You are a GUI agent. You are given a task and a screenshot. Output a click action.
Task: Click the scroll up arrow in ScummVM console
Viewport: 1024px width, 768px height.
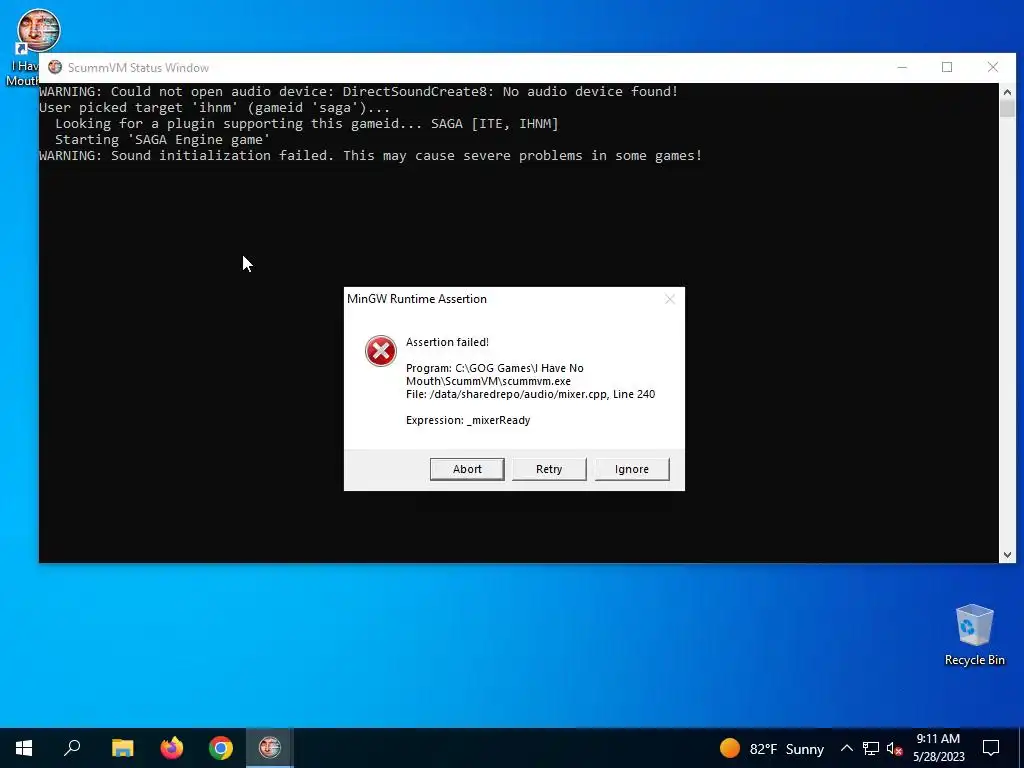pos(1007,92)
